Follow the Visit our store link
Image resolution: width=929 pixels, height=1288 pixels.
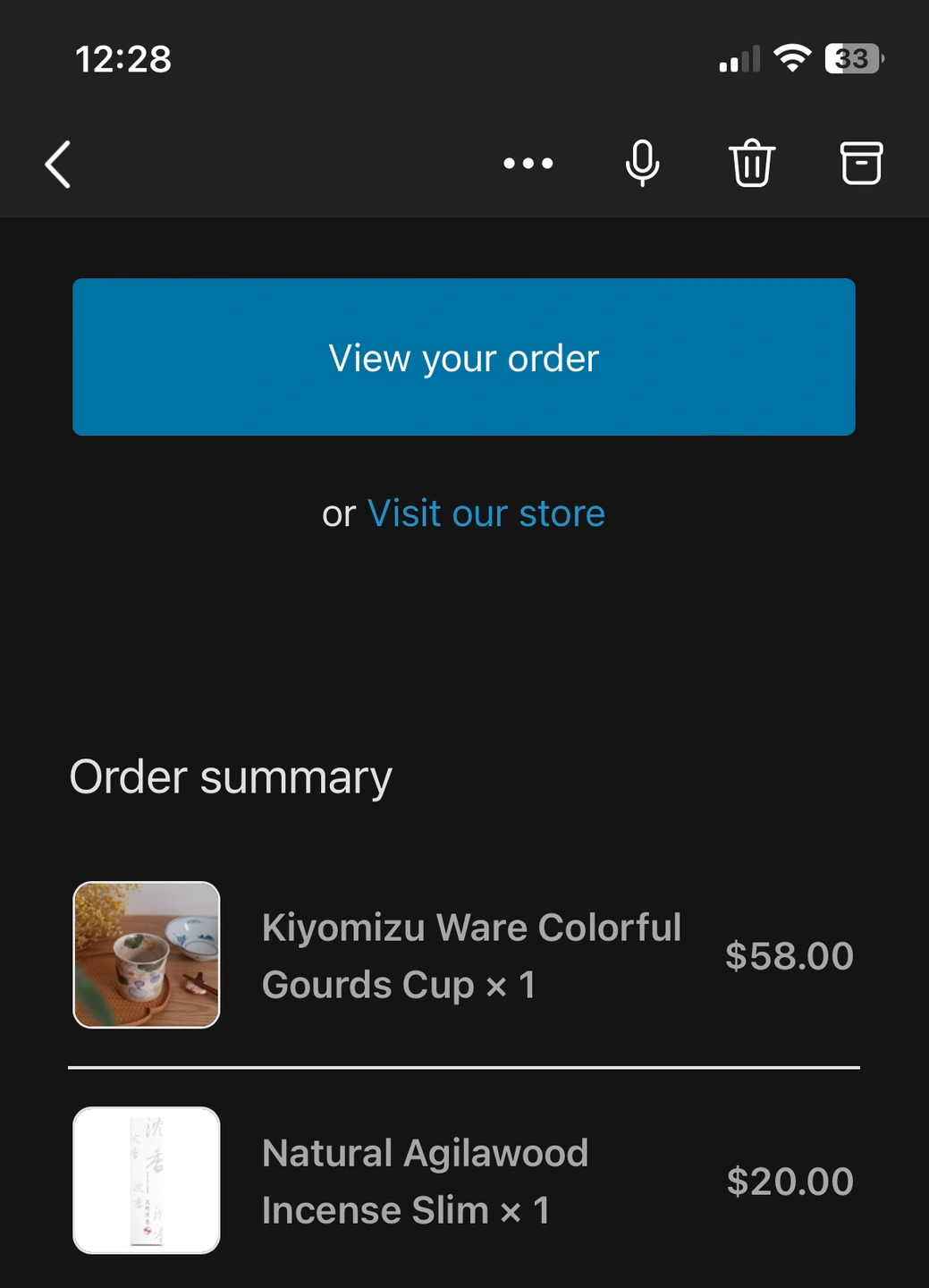(x=486, y=513)
